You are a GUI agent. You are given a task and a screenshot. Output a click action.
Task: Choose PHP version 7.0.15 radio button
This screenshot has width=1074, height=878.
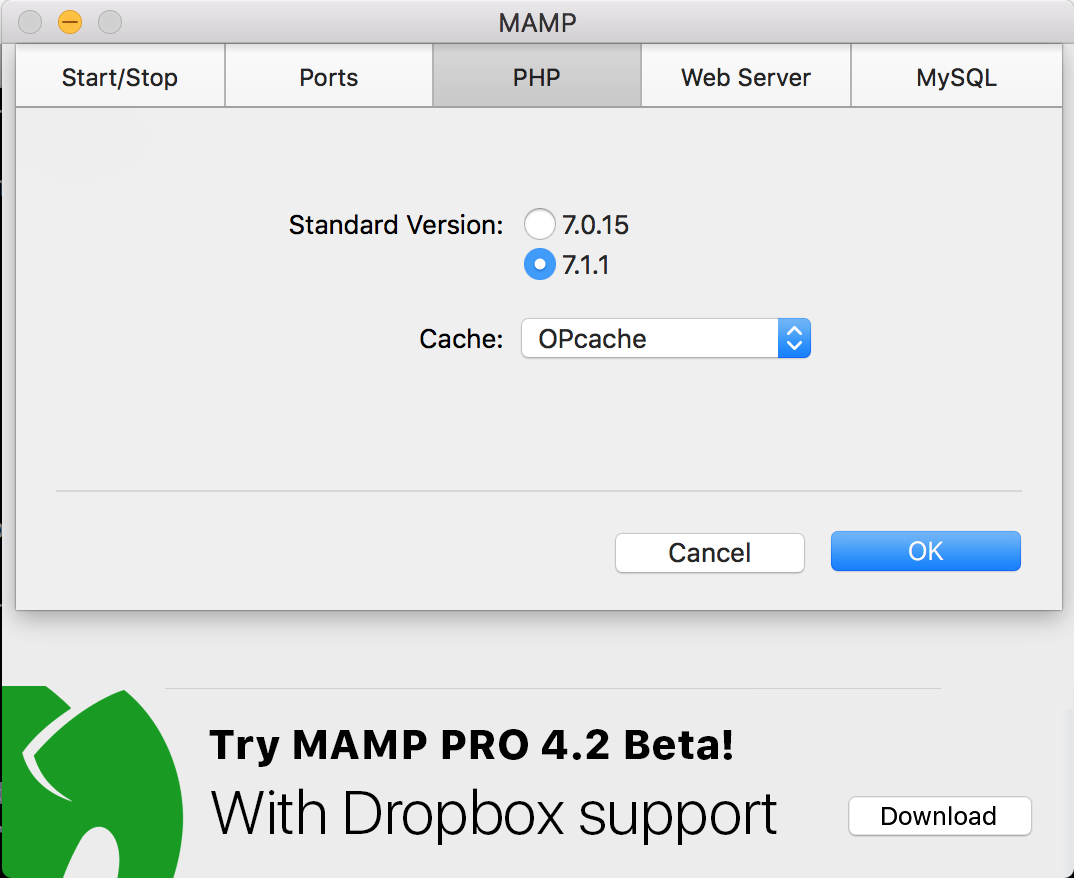[x=540, y=224]
